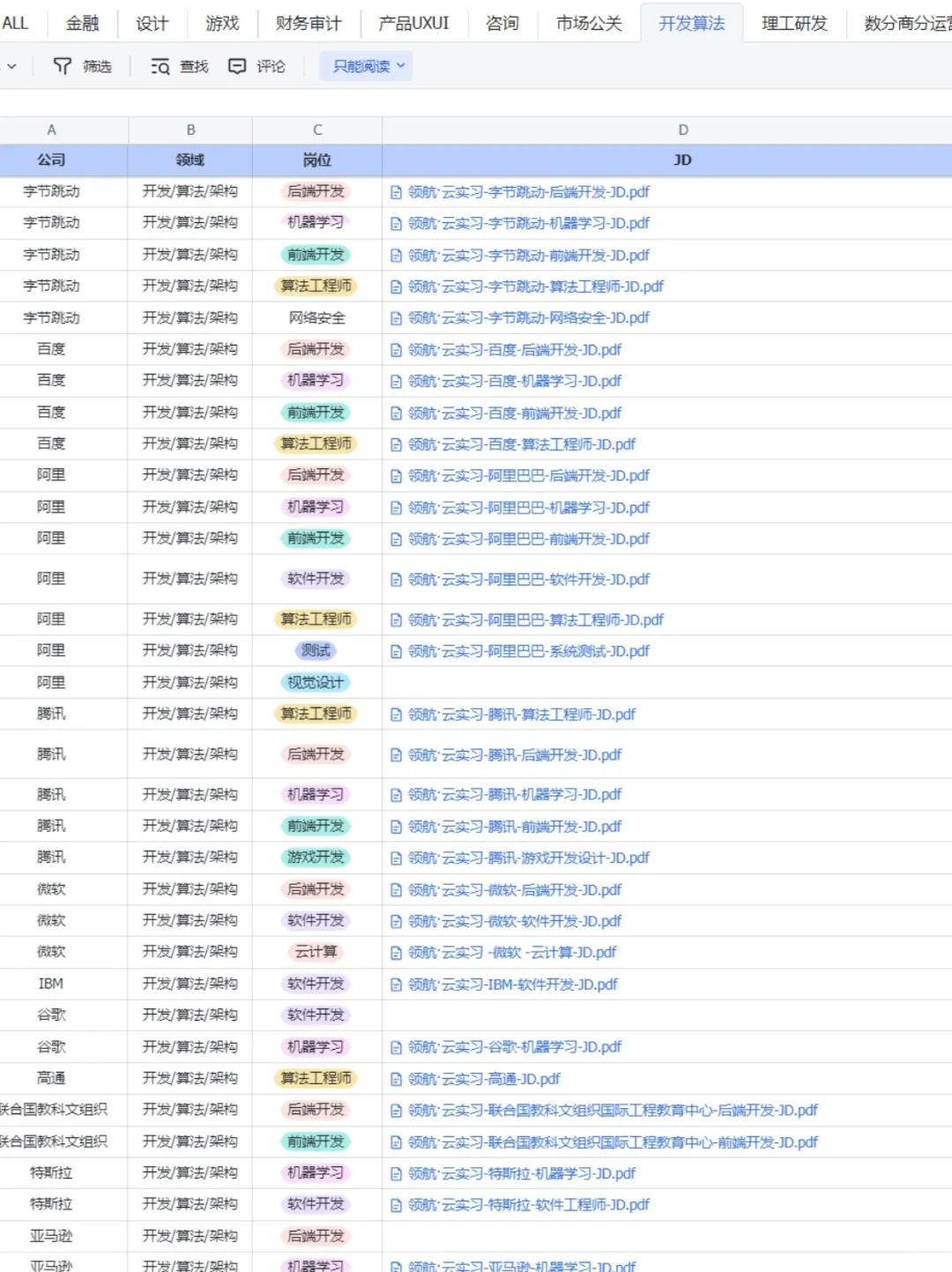
Task: Select column A header
Action: 52,130
